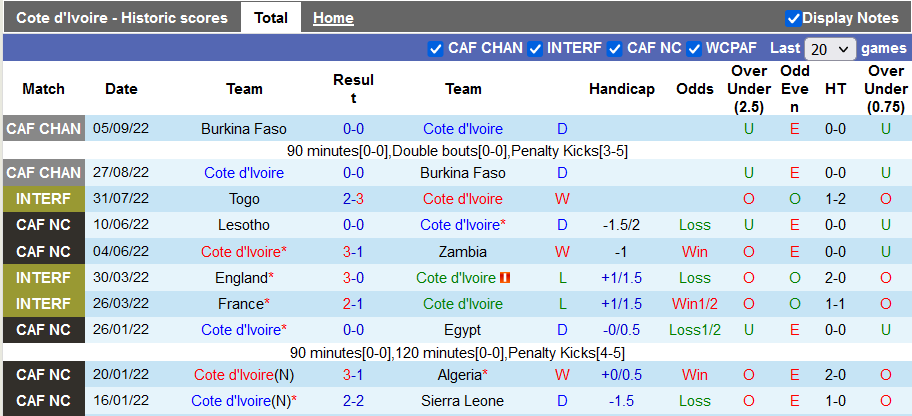
Task: Open the Last games count dropdown
Action: coord(830,49)
